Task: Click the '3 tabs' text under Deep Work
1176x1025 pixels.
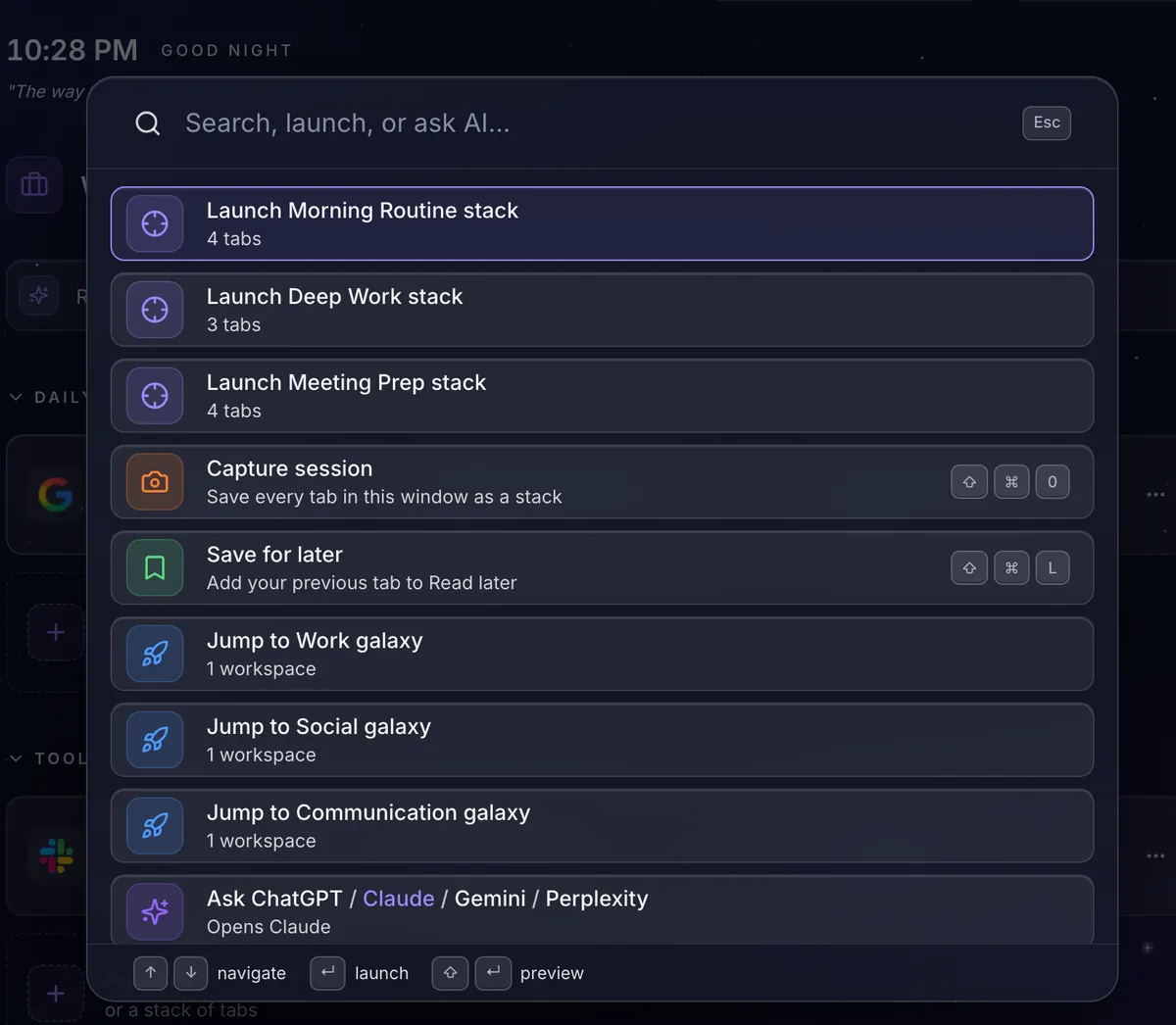Action: click(x=234, y=325)
